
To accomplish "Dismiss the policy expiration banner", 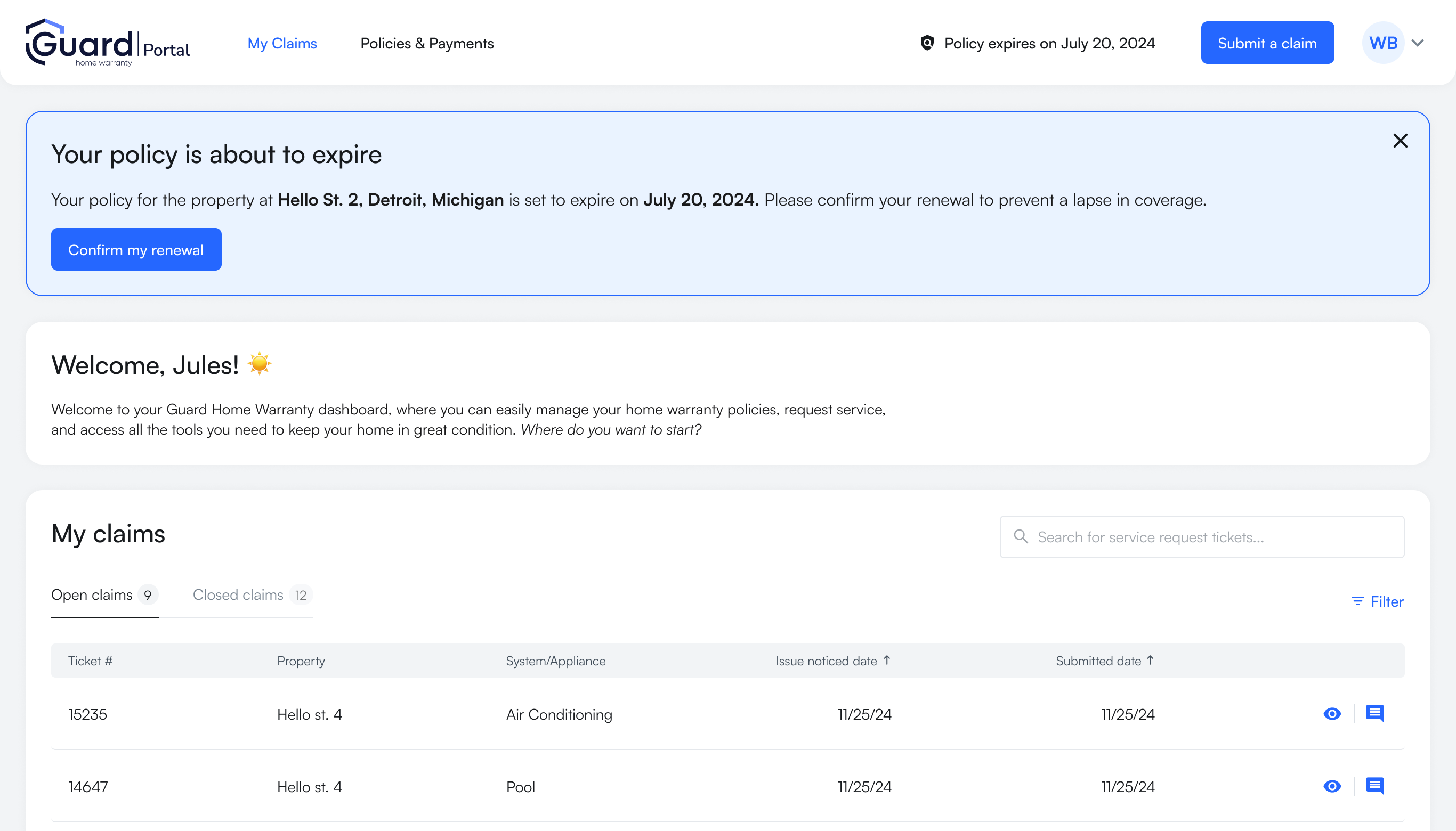I will 1400,141.
